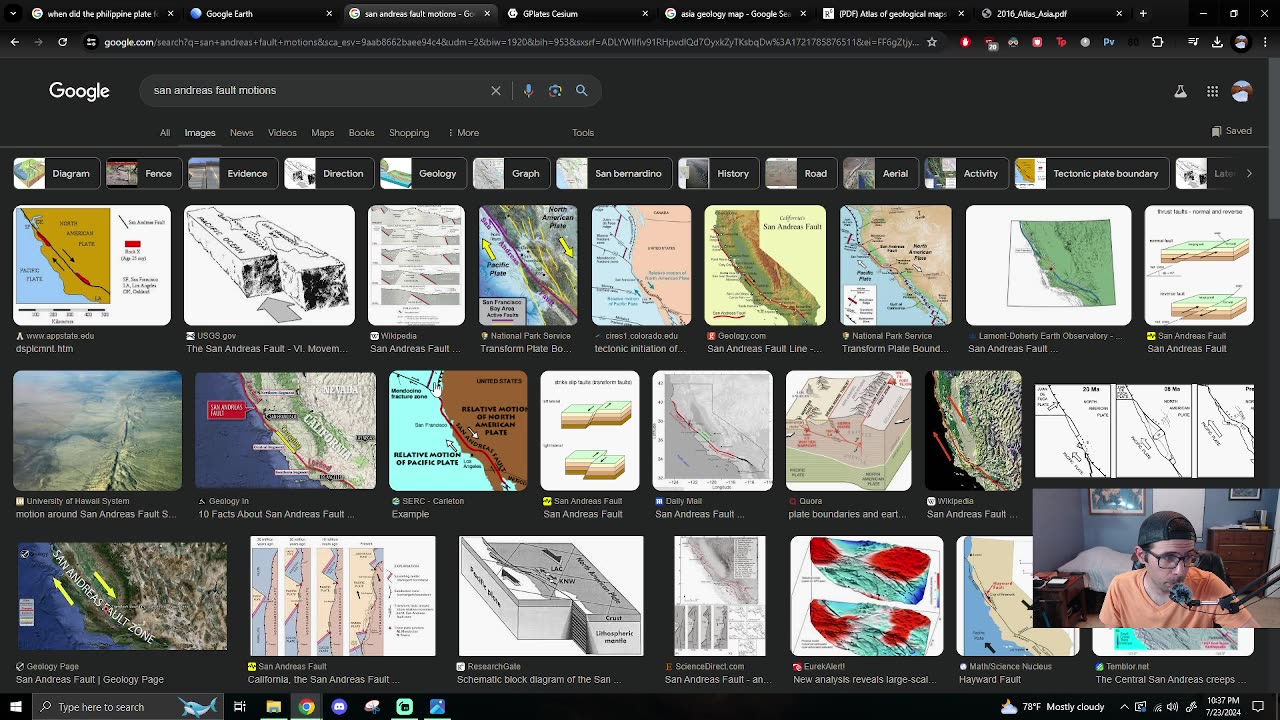Select the News search category
Image resolution: width=1280 pixels, height=720 pixels.
click(242, 133)
